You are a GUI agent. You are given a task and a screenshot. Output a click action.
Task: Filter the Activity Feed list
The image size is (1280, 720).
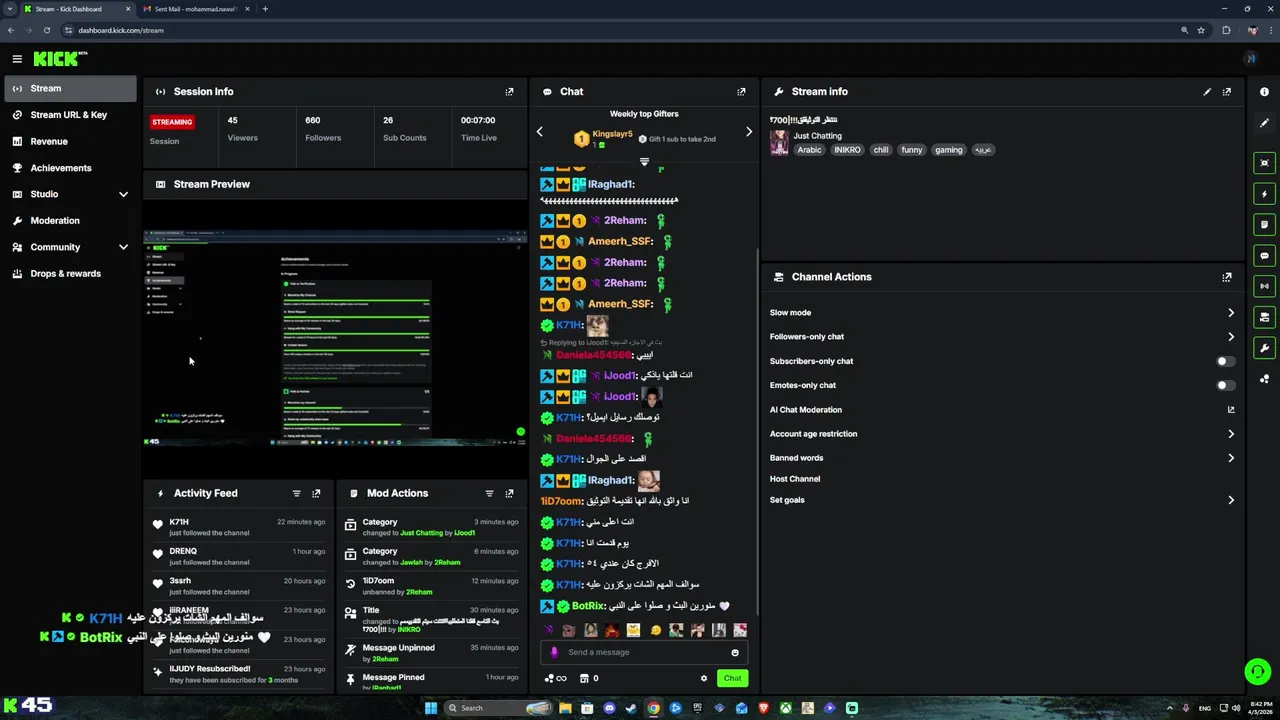coord(296,494)
